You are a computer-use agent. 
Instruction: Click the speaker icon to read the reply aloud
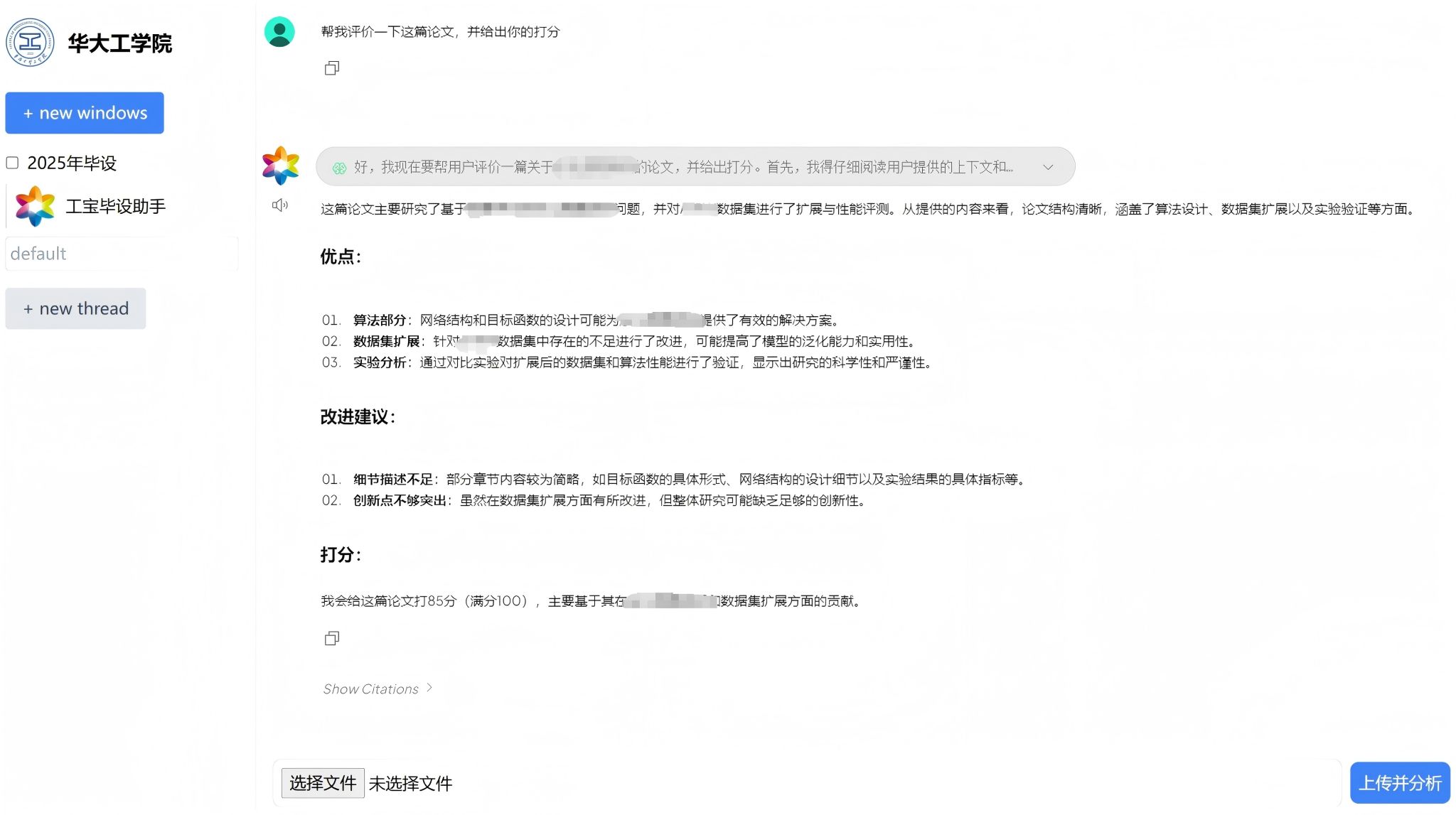click(279, 205)
